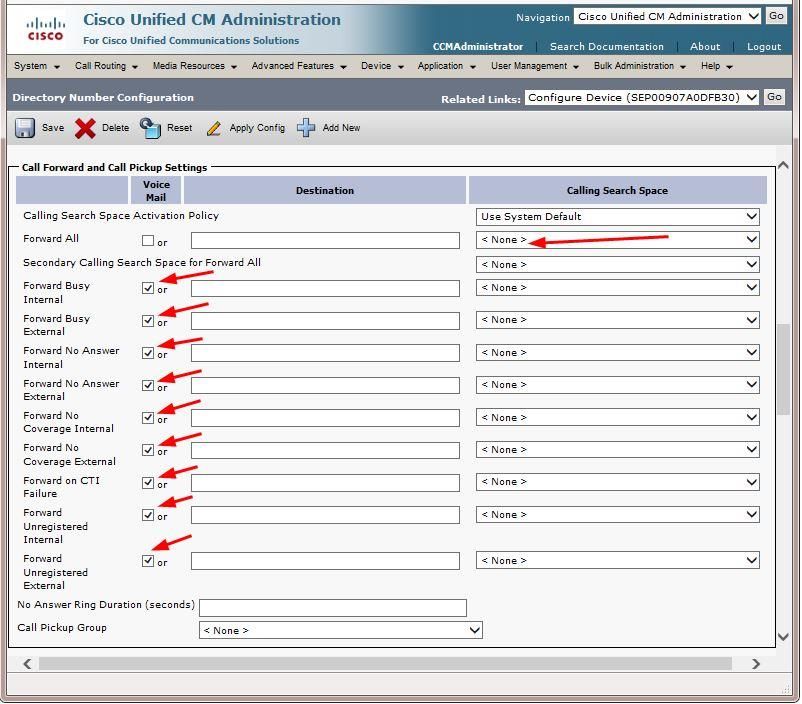Screen dimensions: 802x704
Task: Click the No Answer Ring Duration field
Action: click(x=333, y=607)
